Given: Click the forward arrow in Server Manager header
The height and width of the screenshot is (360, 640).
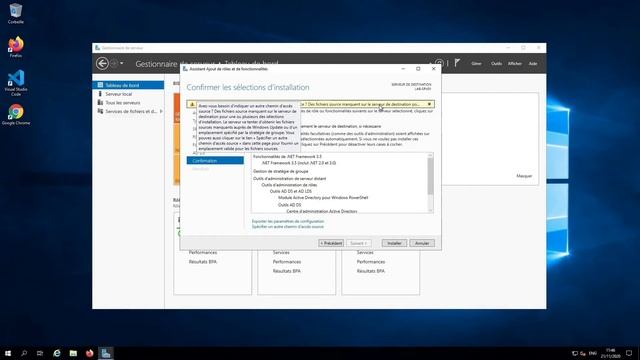Looking at the screenshot, I should click(x=114, y=63).
